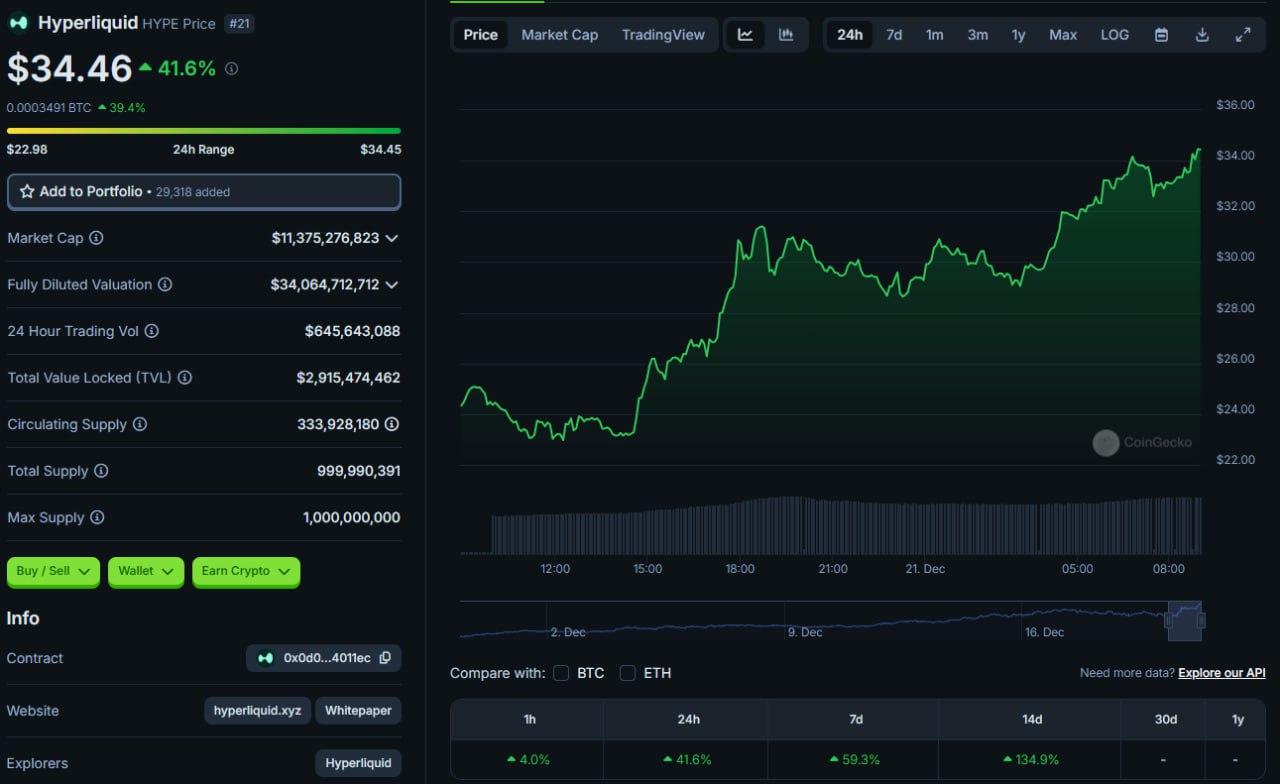Click the 999,990,391 total supply value
Screen dimensions: 1280x784
click(x=358, y=470)
